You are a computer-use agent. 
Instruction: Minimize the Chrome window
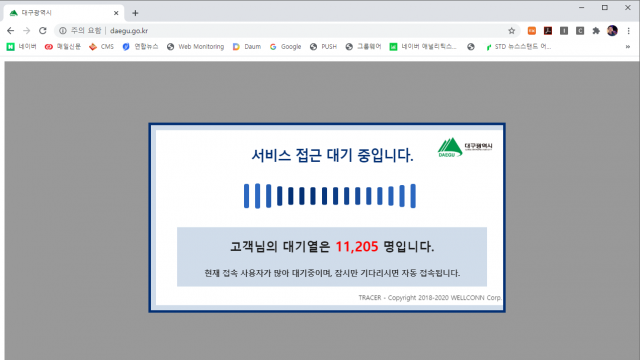(582, 7)
